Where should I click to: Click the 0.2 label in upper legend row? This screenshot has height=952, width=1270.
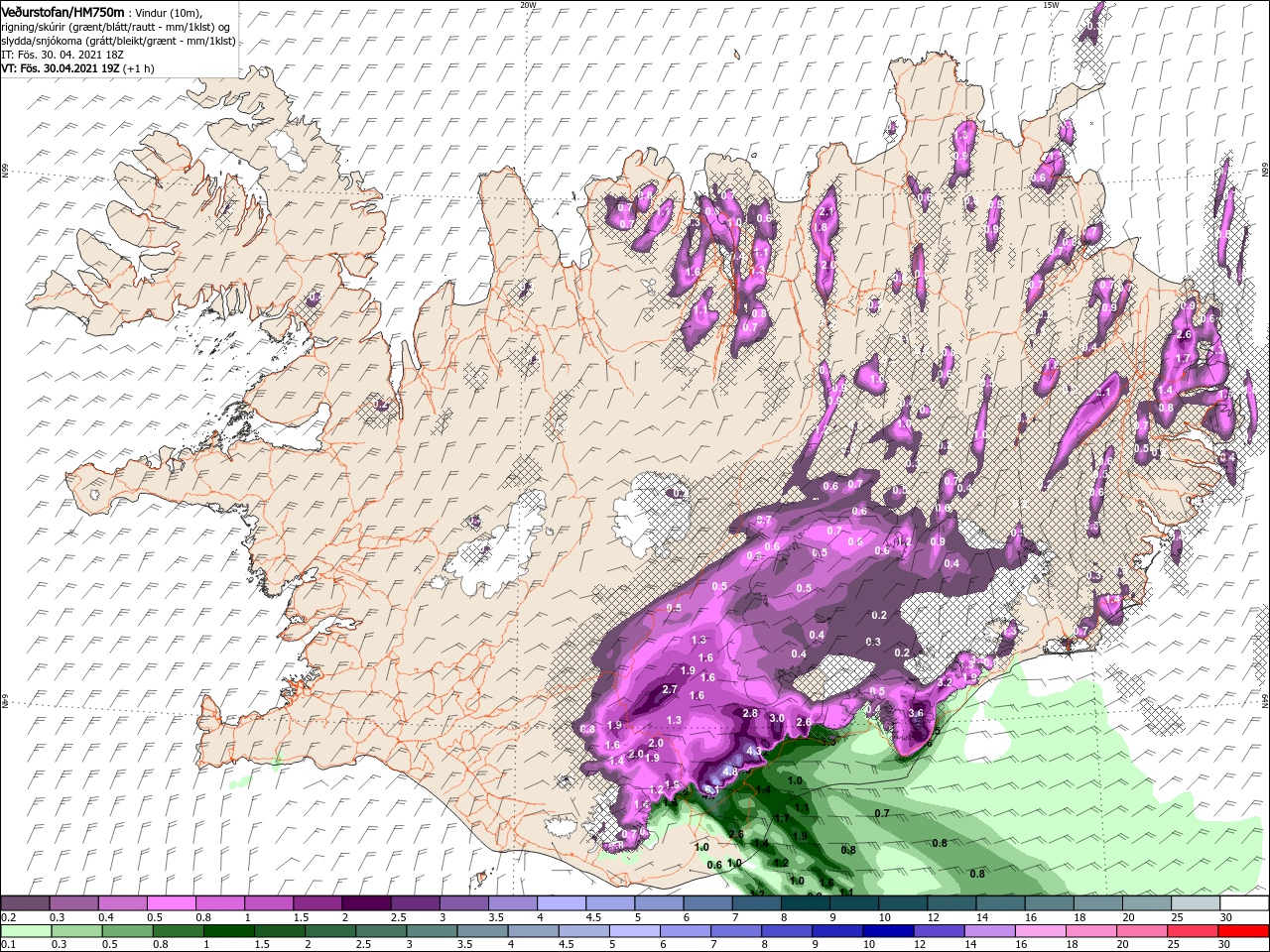pos(8,917)
